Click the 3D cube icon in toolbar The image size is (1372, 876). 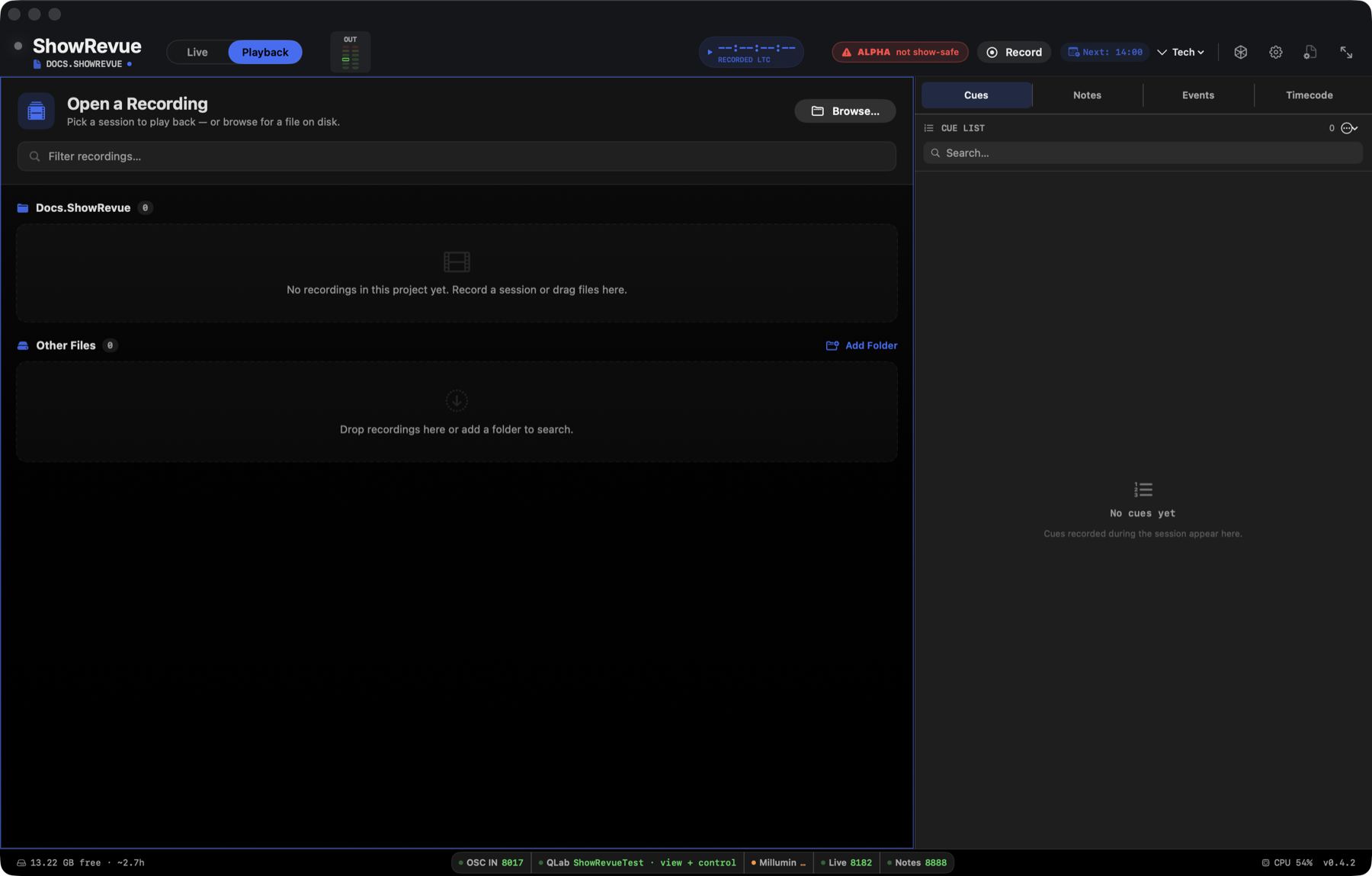tap(1241, 52)
